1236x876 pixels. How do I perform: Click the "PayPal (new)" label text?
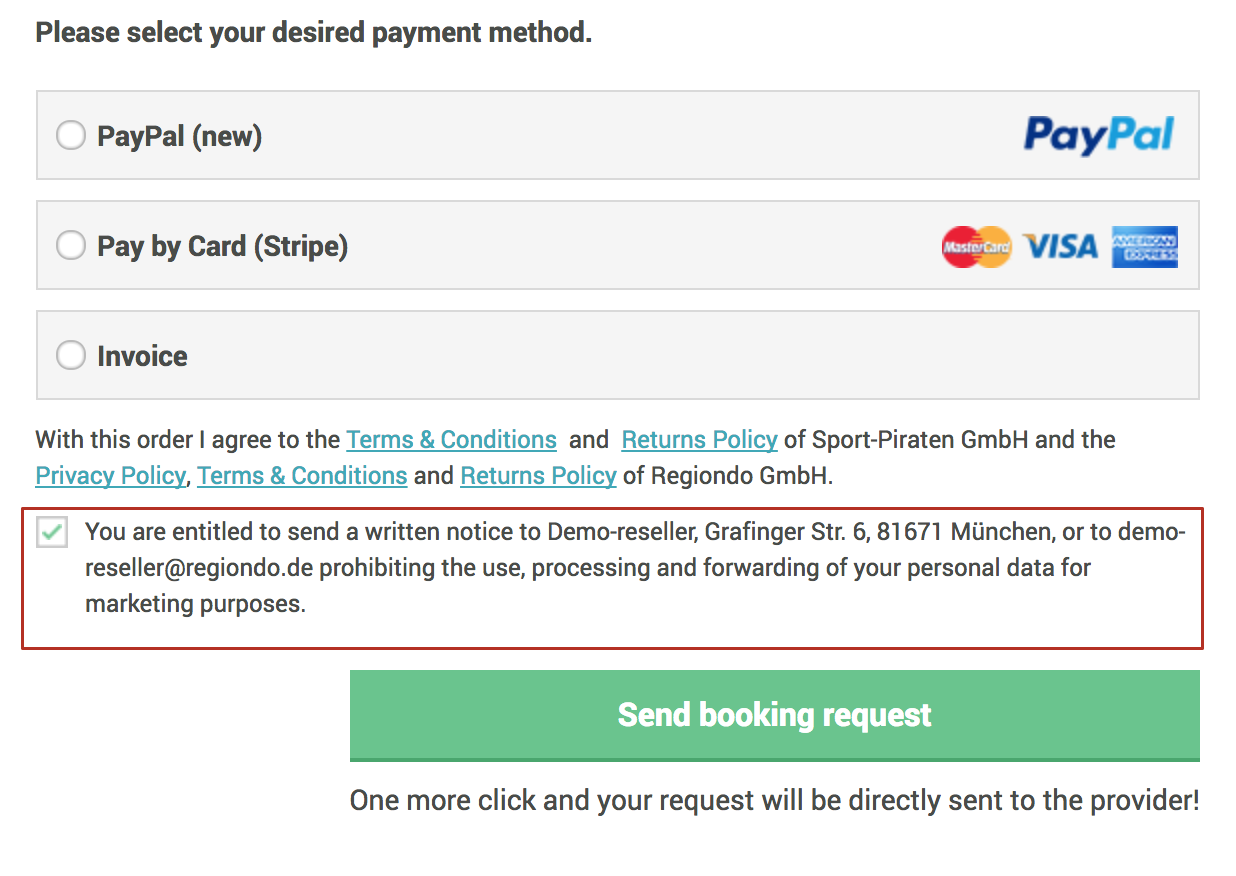click(x=179, y=136)
